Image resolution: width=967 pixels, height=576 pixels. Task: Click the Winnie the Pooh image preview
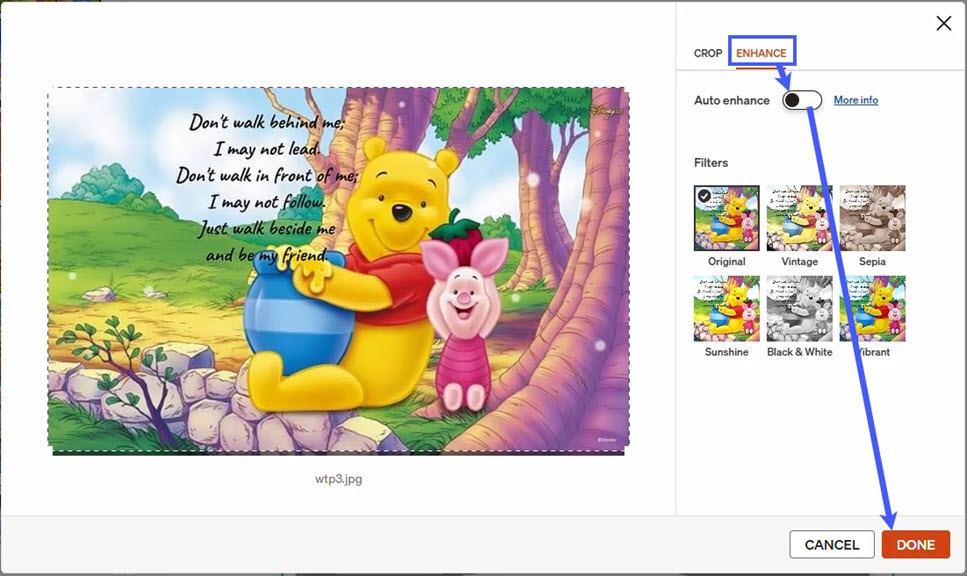pos(339,269)
